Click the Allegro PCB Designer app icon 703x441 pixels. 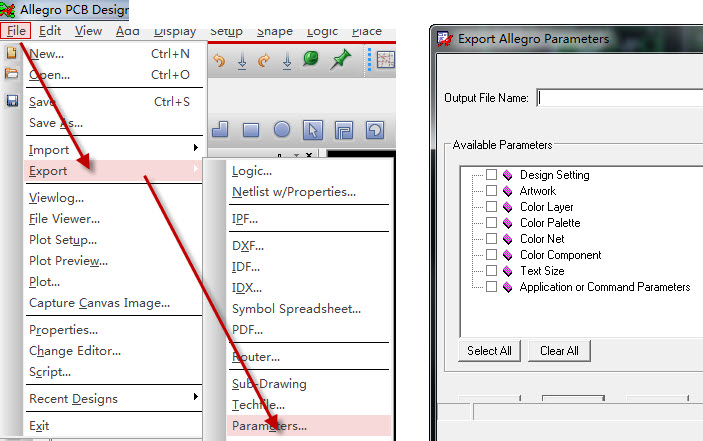point(8,10)
